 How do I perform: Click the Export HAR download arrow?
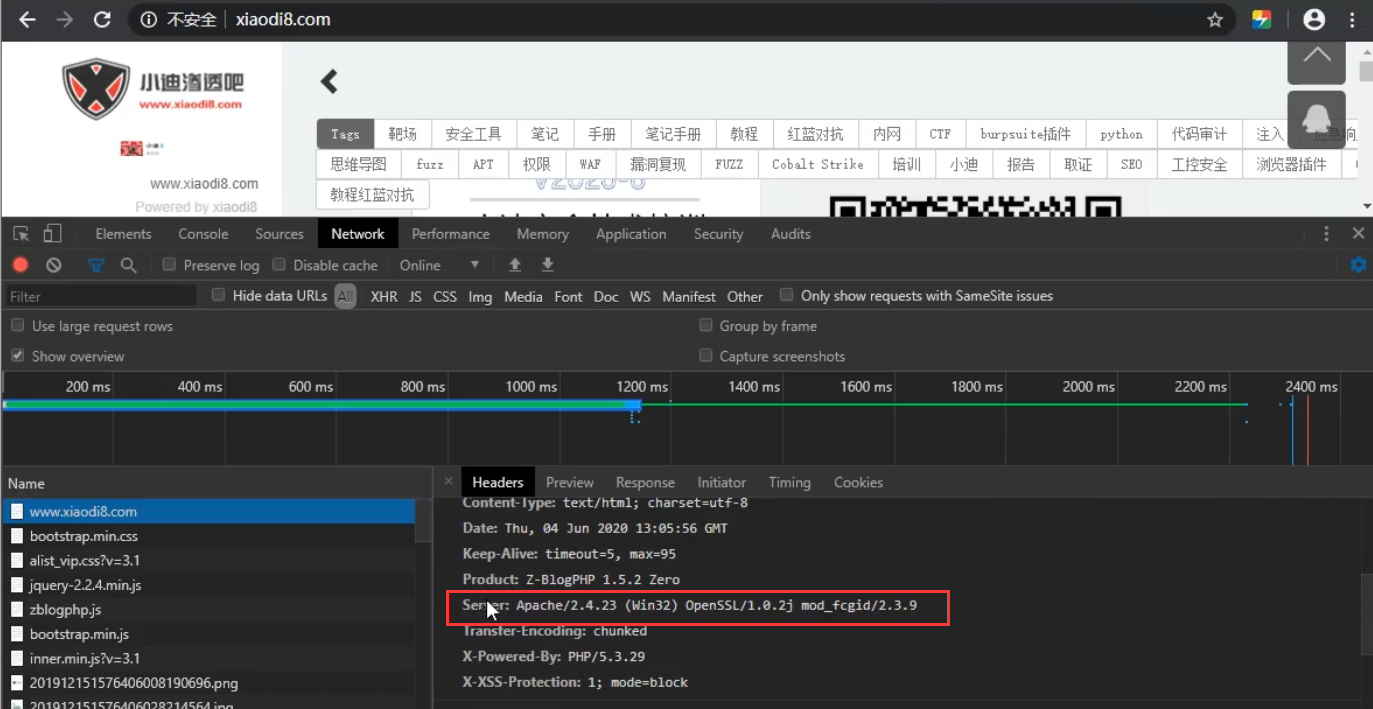click(x=547, y=265)
